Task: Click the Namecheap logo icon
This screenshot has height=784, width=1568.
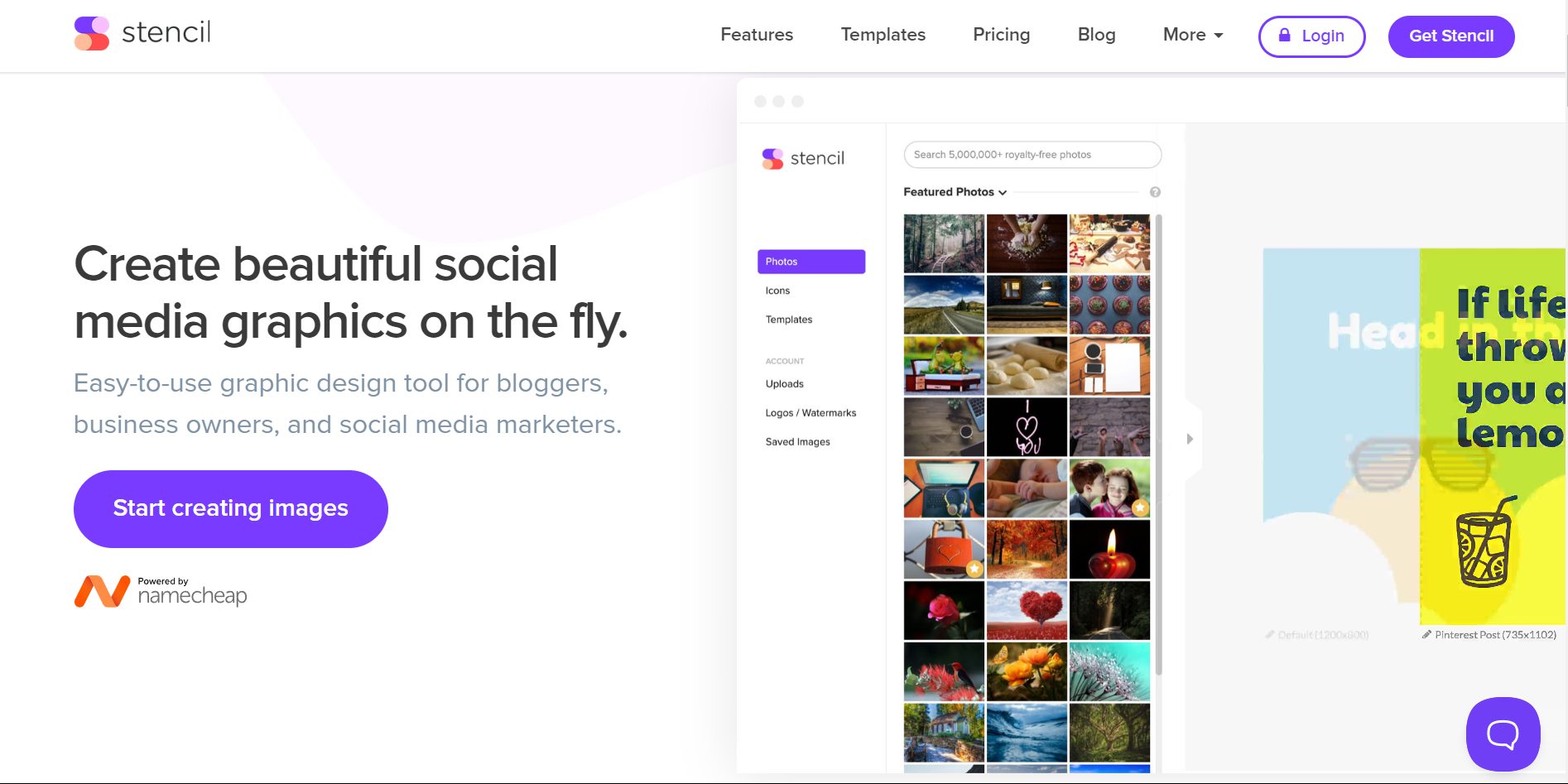Action: coord(102,591)
